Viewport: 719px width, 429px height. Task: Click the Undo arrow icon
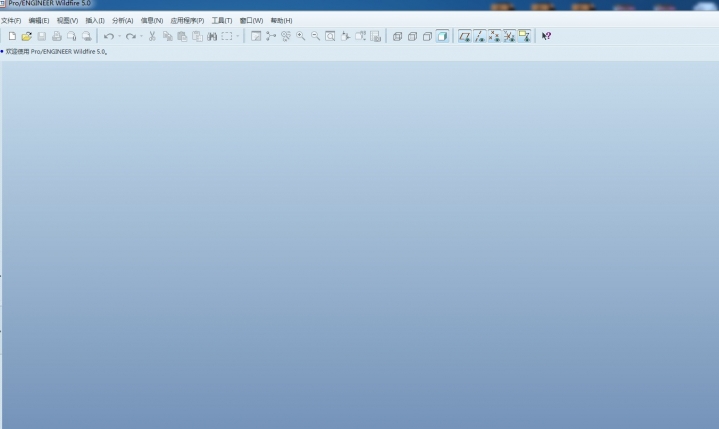tap(108, 36)
